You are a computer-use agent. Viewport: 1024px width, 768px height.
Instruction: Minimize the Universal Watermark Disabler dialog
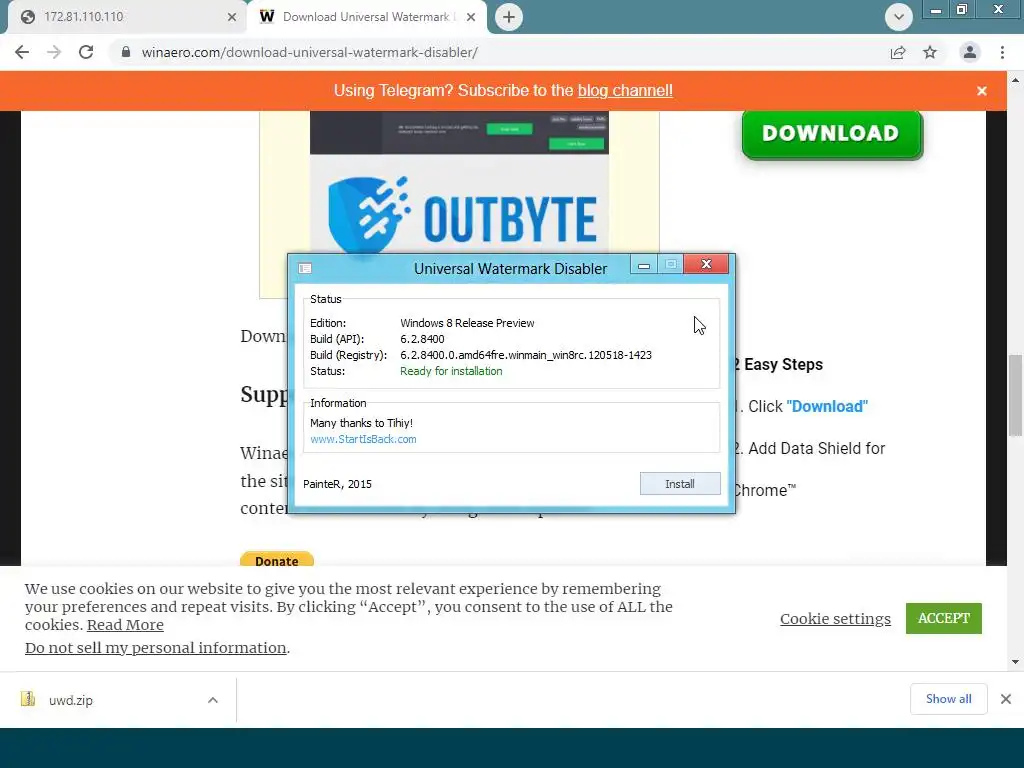(644, 264)
